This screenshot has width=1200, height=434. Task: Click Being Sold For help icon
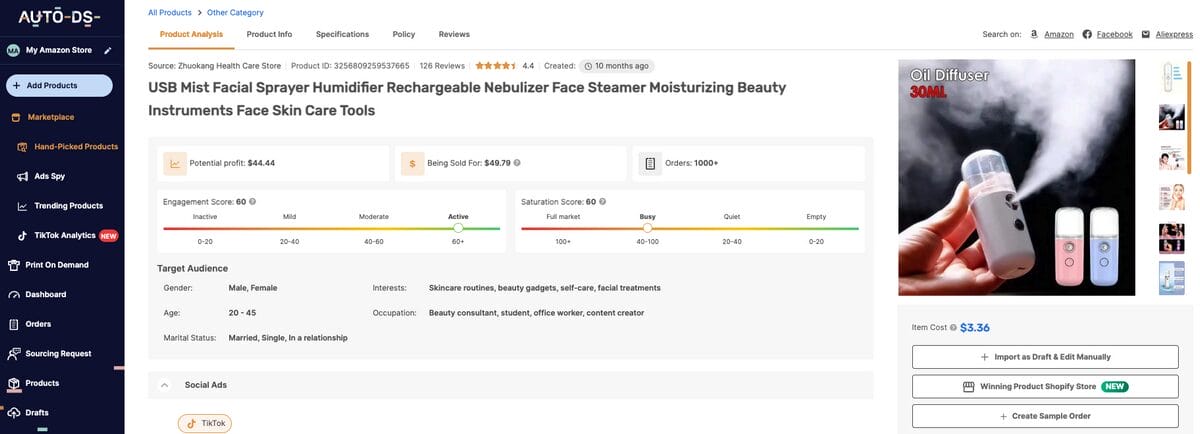[517, 162]
